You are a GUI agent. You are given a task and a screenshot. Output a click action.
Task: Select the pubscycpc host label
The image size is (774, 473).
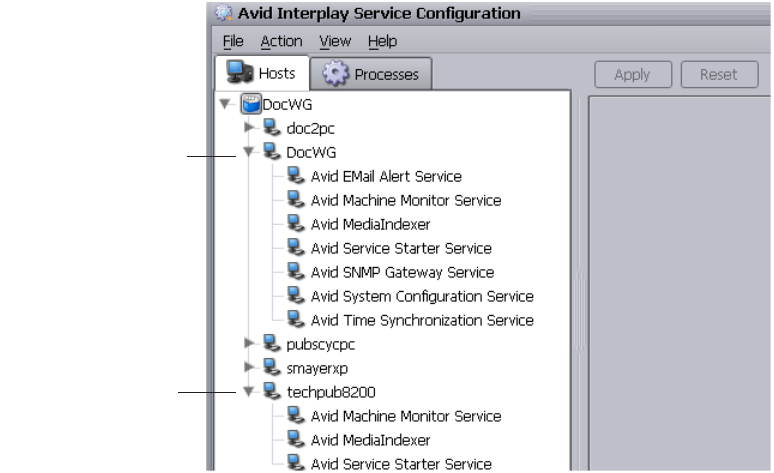[321, 345]
